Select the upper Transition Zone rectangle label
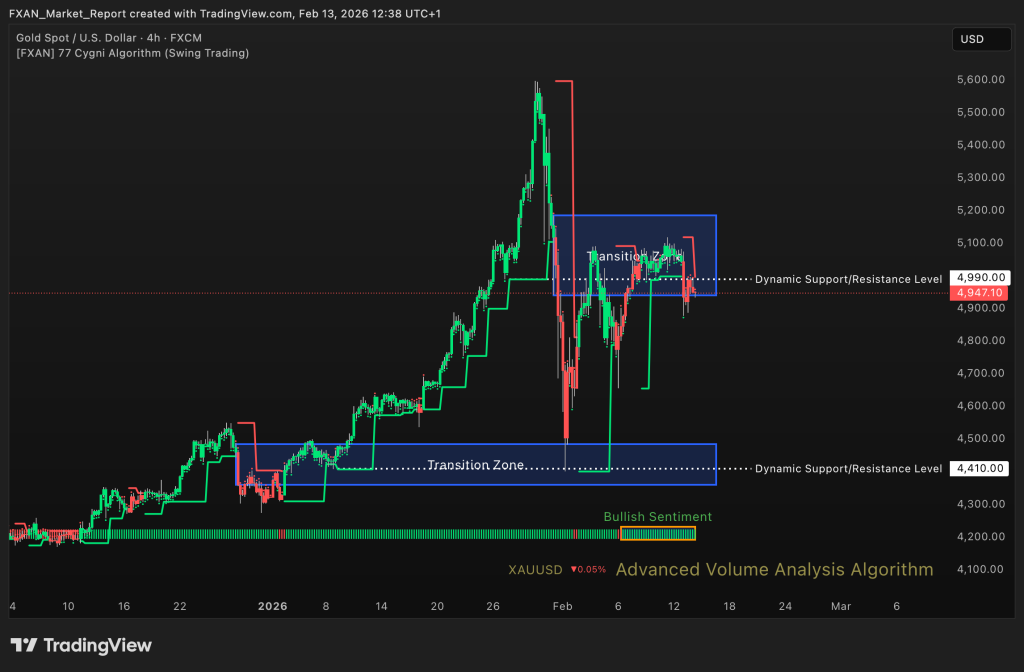The width and height of the screenshot is (1024, 672). (x=634, y=257)
